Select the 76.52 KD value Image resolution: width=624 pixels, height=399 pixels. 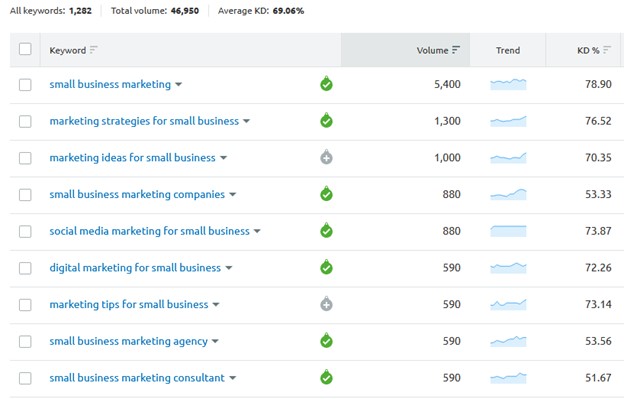tap(598, 121)
